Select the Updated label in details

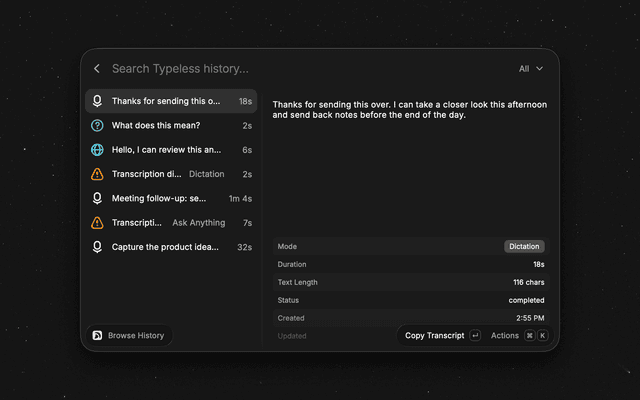[292, 336]
